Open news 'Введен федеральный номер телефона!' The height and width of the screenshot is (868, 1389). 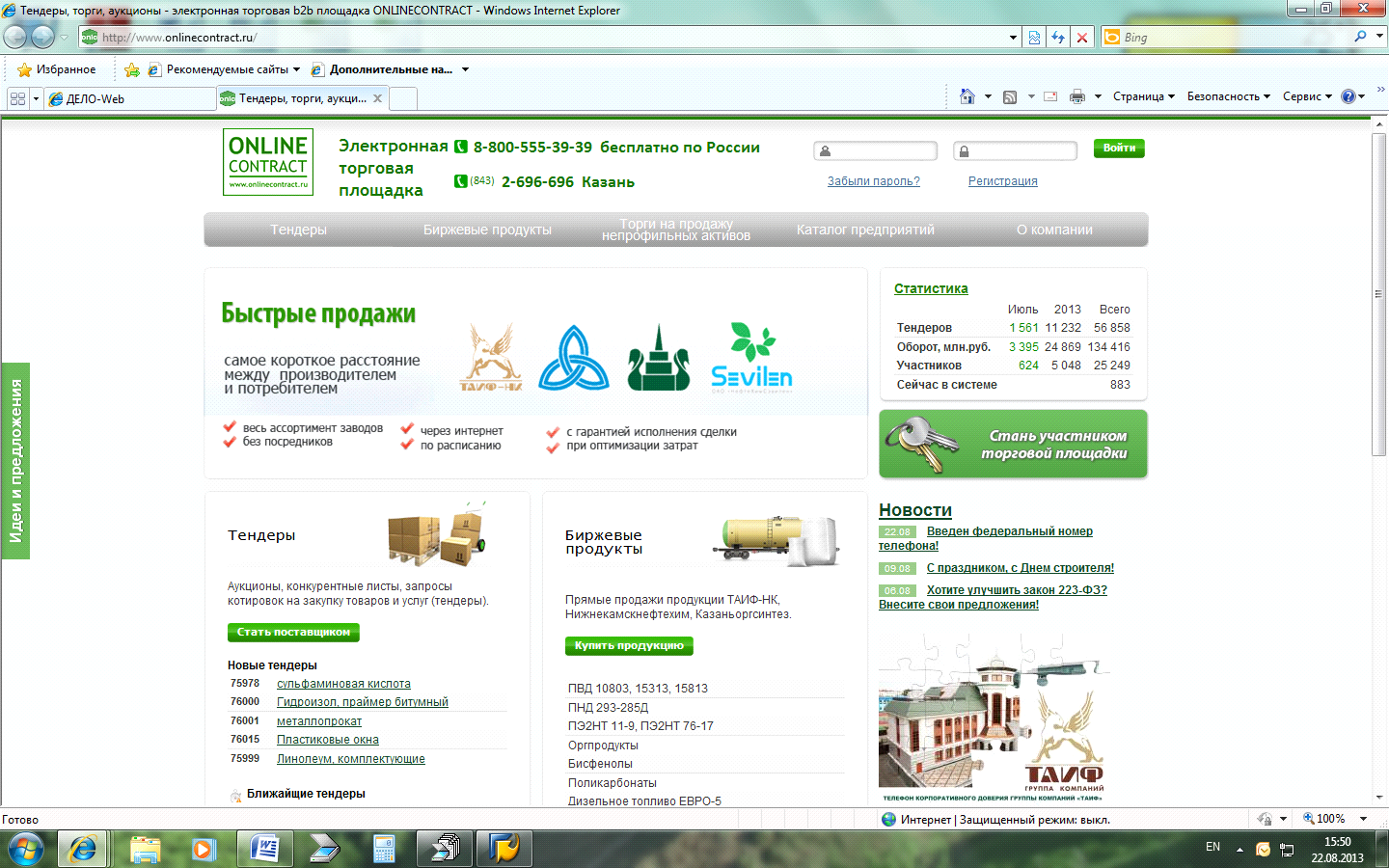tap(986, 538)
